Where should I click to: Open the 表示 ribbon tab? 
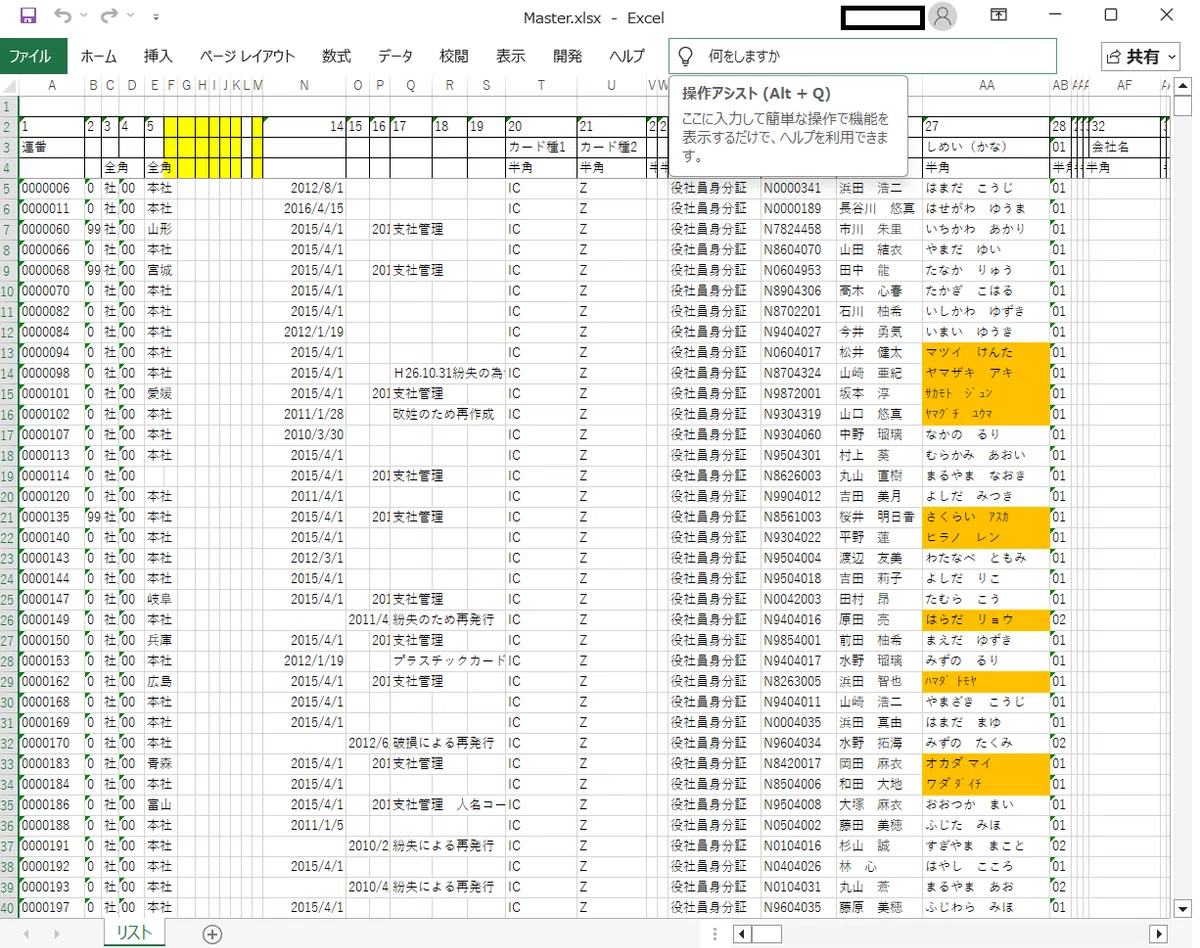pyautogui.click(x=511, y=56)
